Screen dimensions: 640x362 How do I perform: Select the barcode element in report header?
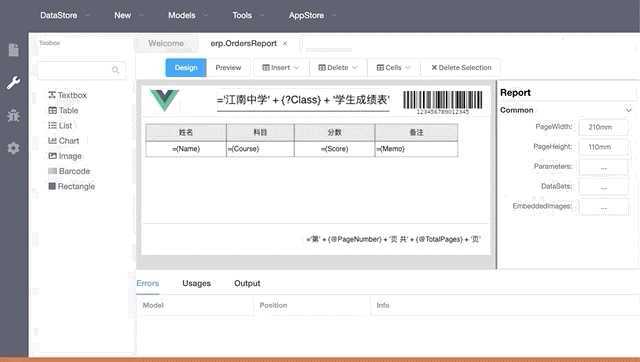[443, 102]
